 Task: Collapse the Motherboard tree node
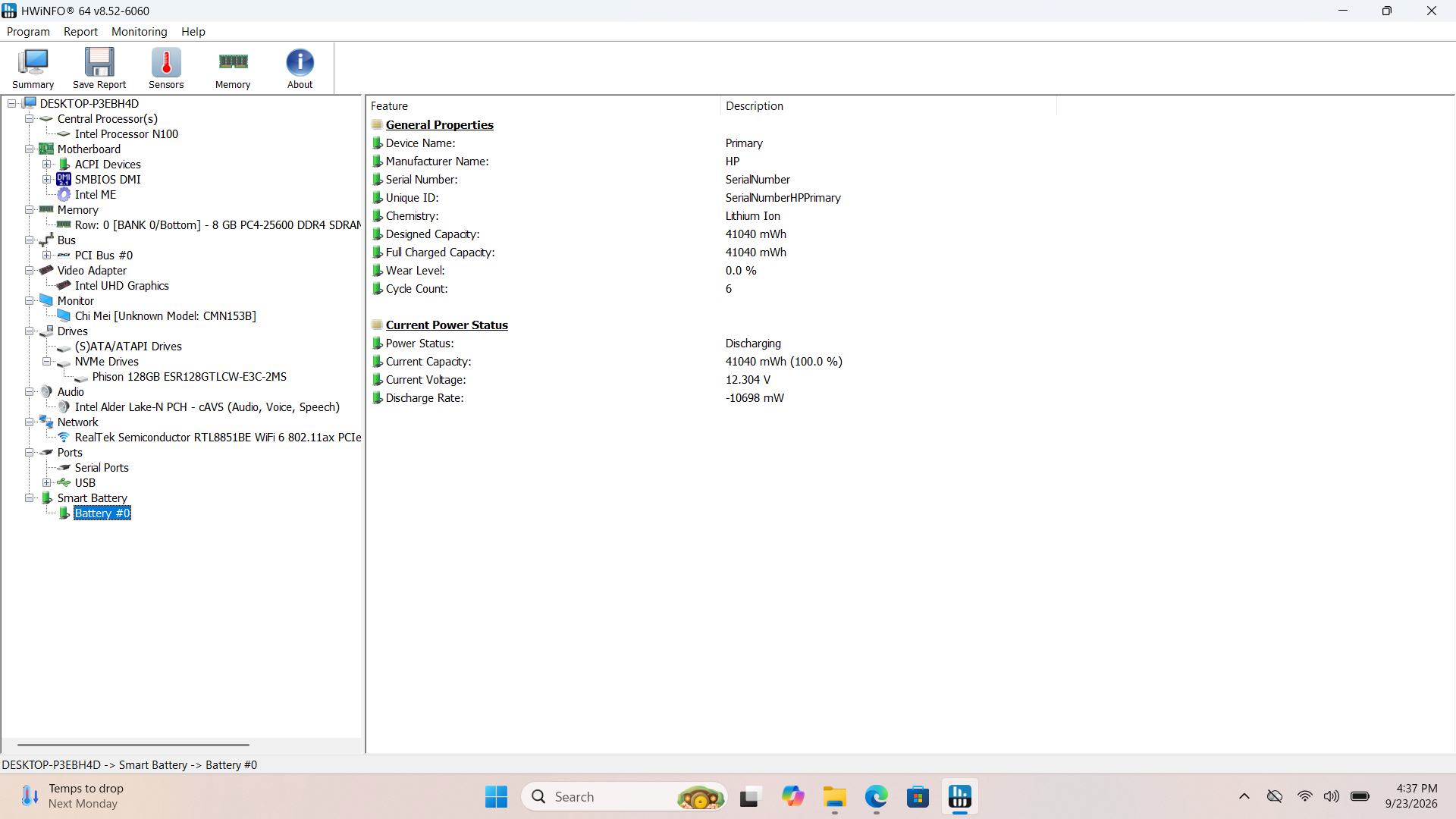click(x=30, y=149)
